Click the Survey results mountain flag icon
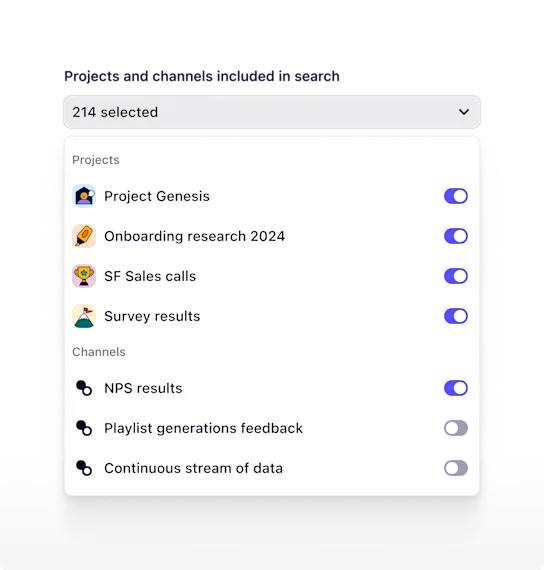 (84, 316)
